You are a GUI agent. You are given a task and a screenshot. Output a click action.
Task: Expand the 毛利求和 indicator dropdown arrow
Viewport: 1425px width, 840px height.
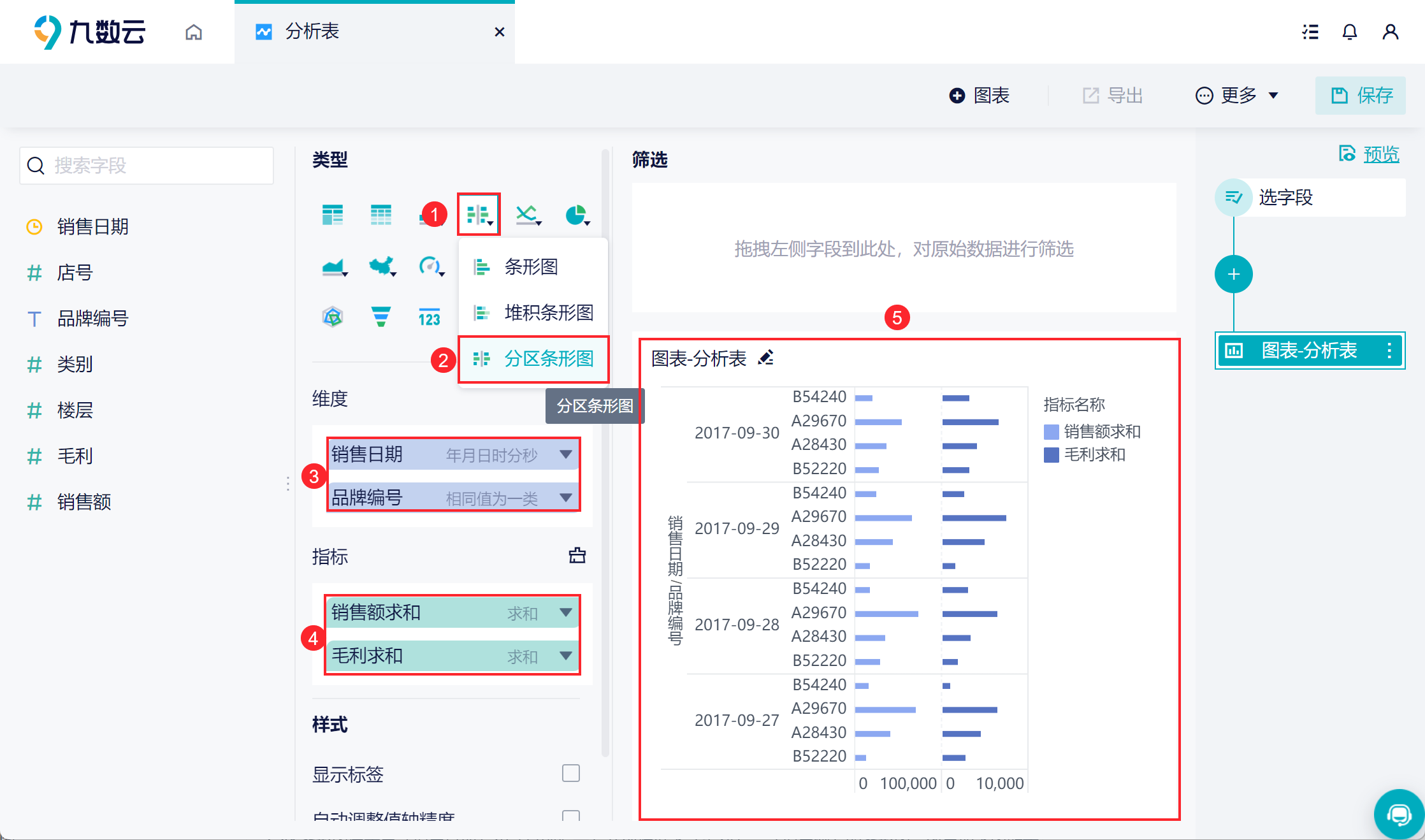point(565,655)
